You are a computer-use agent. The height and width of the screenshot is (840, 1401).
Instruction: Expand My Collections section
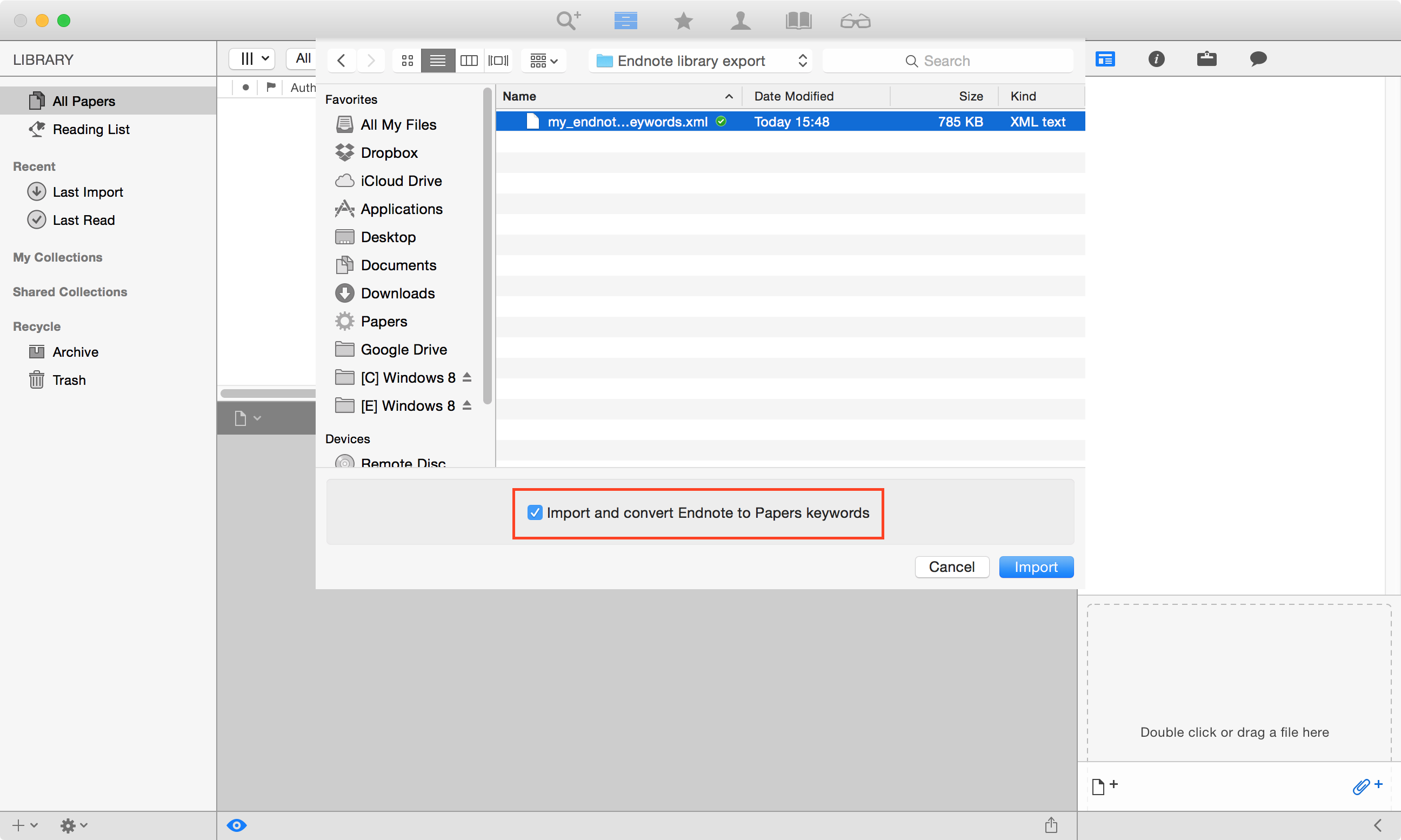[58, 257]
